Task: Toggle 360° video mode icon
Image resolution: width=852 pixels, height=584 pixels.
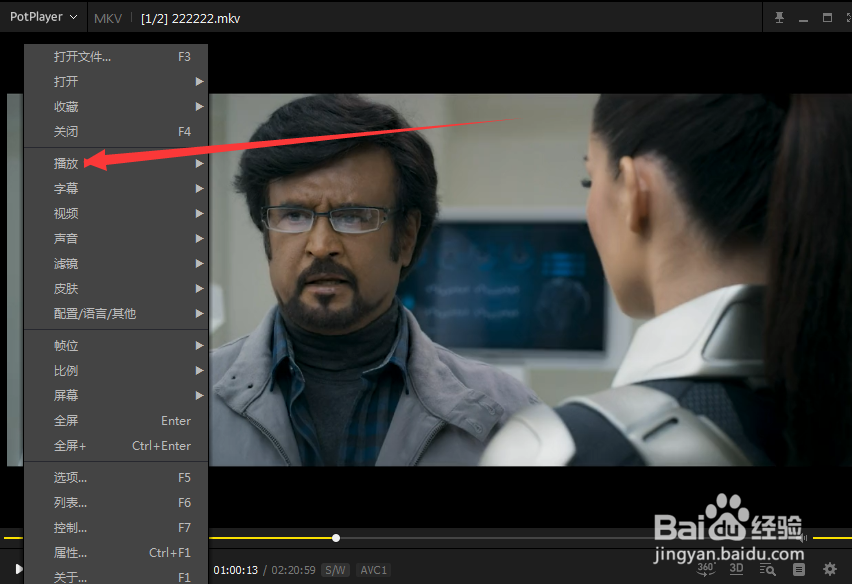Action: 705,569
